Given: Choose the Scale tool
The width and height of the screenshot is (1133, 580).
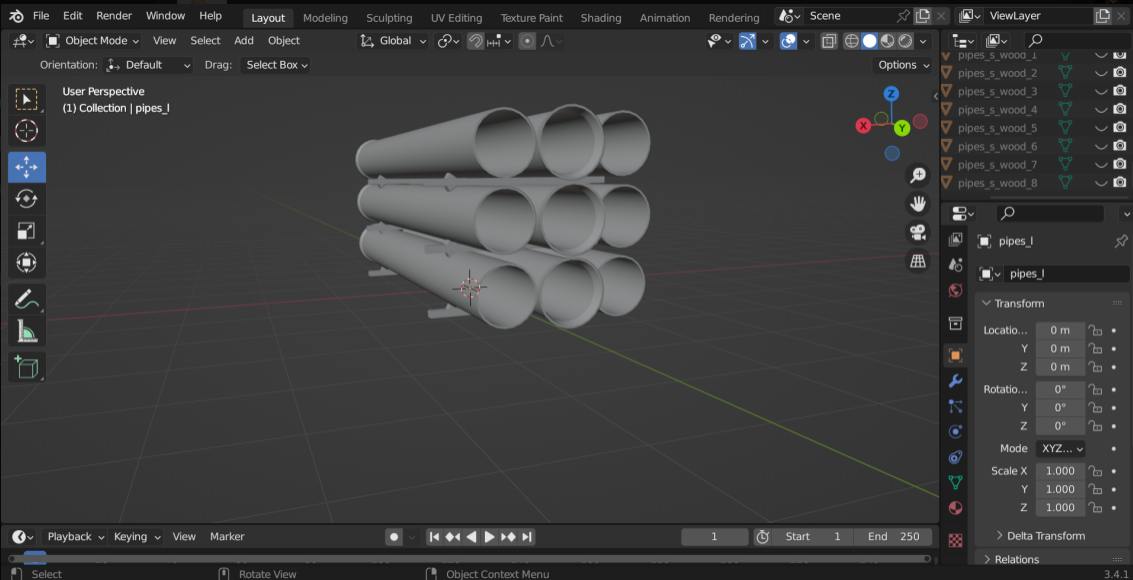Looking at the screenshot, I should pos(27,231).
